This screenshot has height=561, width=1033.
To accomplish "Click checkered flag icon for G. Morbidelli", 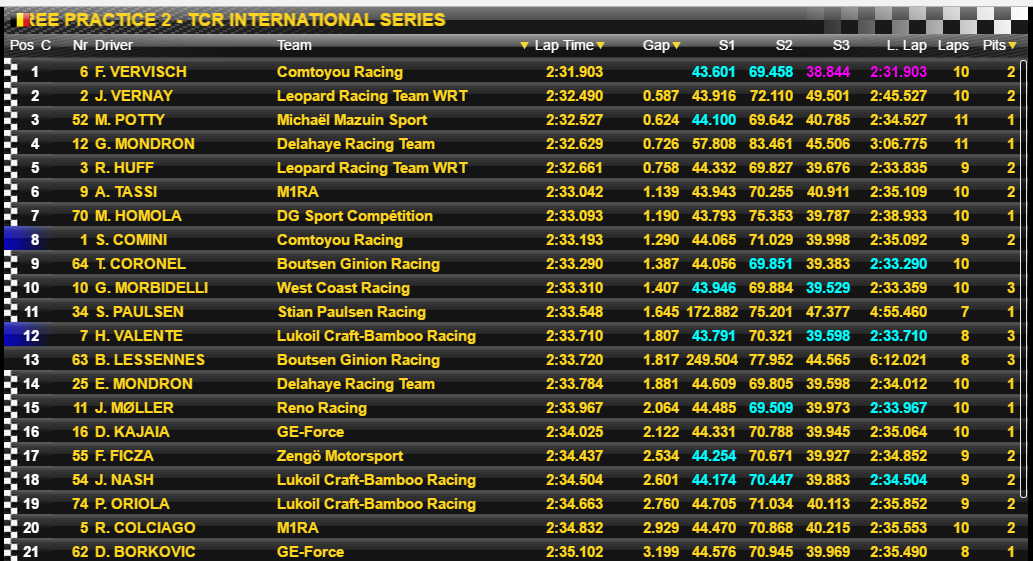I will pos(11,288).
